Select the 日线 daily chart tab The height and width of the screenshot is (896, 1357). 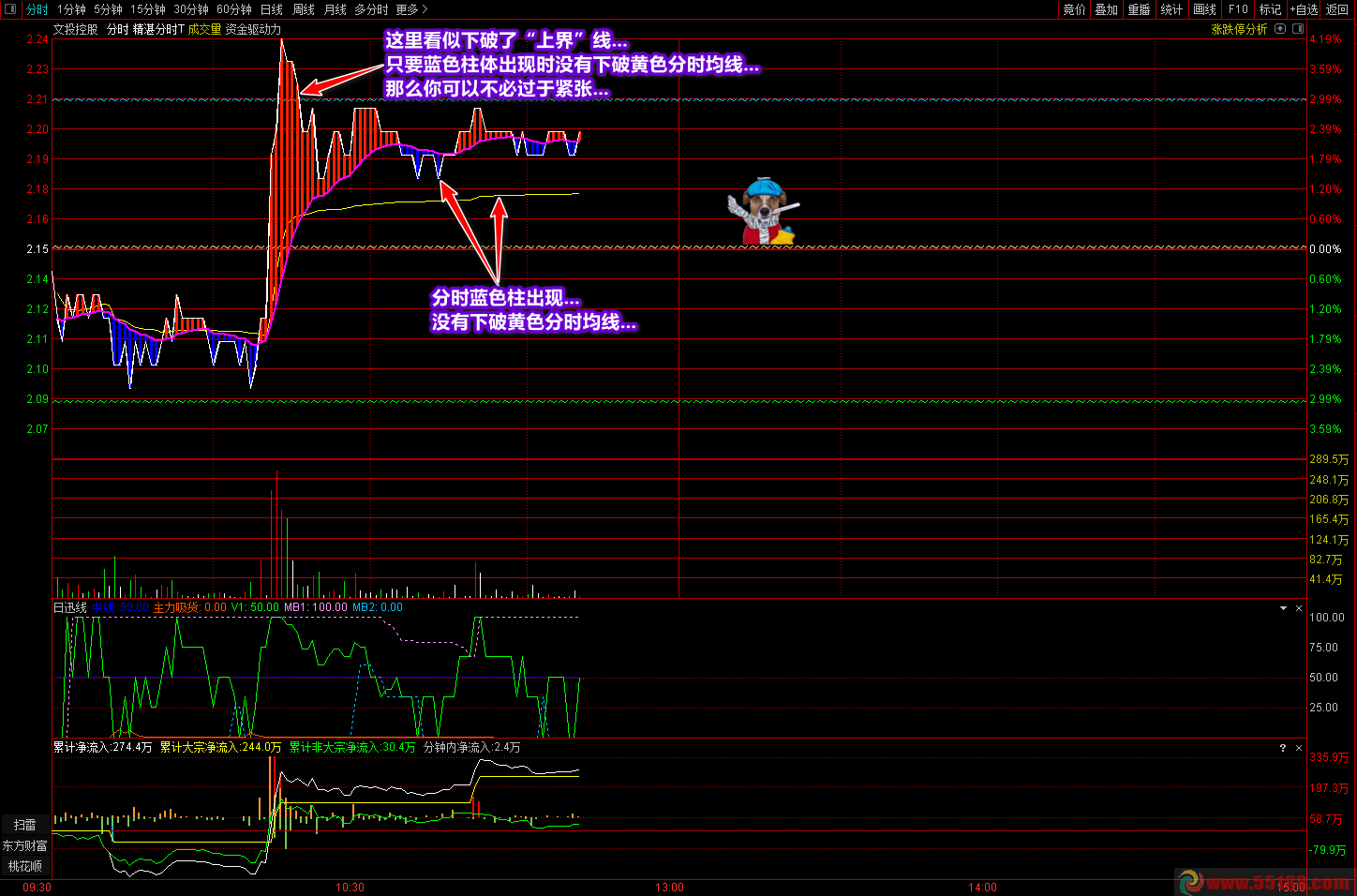pos(271,9)
